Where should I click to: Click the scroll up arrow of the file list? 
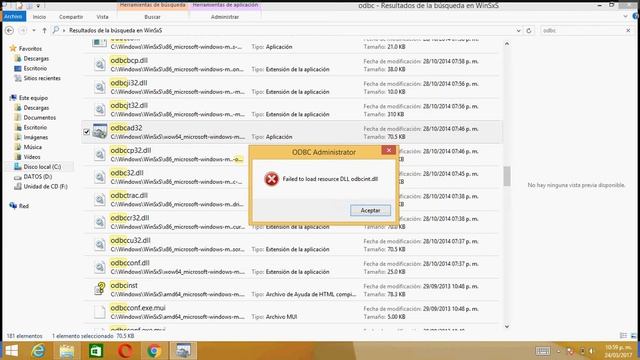tap(507, 43)
